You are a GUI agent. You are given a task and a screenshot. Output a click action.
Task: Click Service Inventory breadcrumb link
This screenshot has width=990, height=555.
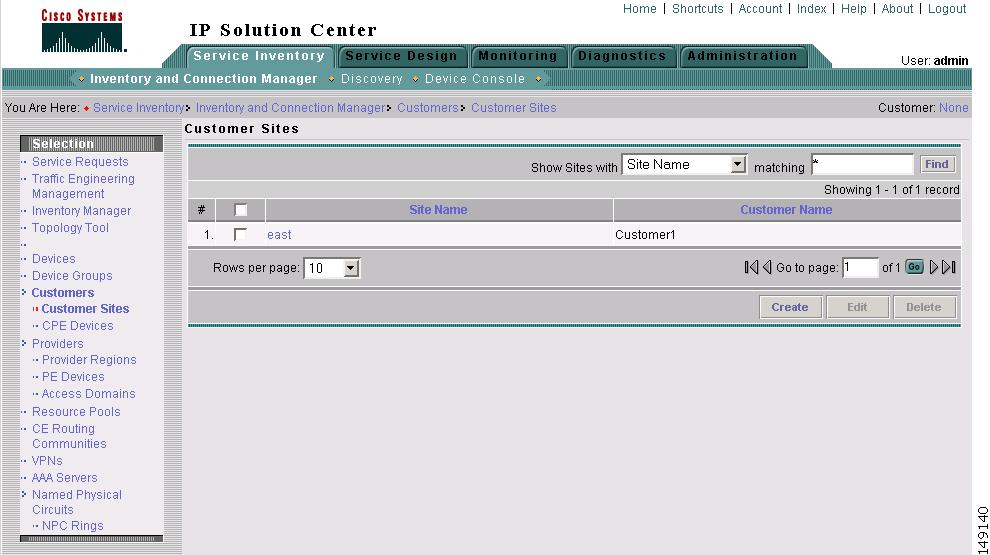pyautogui.click(x=138, y=108)
